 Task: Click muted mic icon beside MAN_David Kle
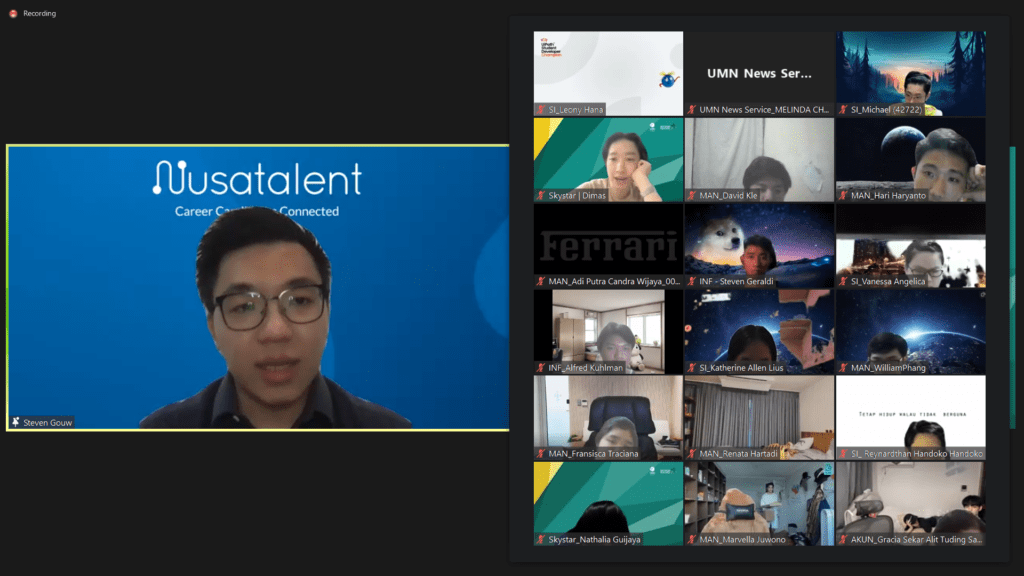tap(692, 195)
